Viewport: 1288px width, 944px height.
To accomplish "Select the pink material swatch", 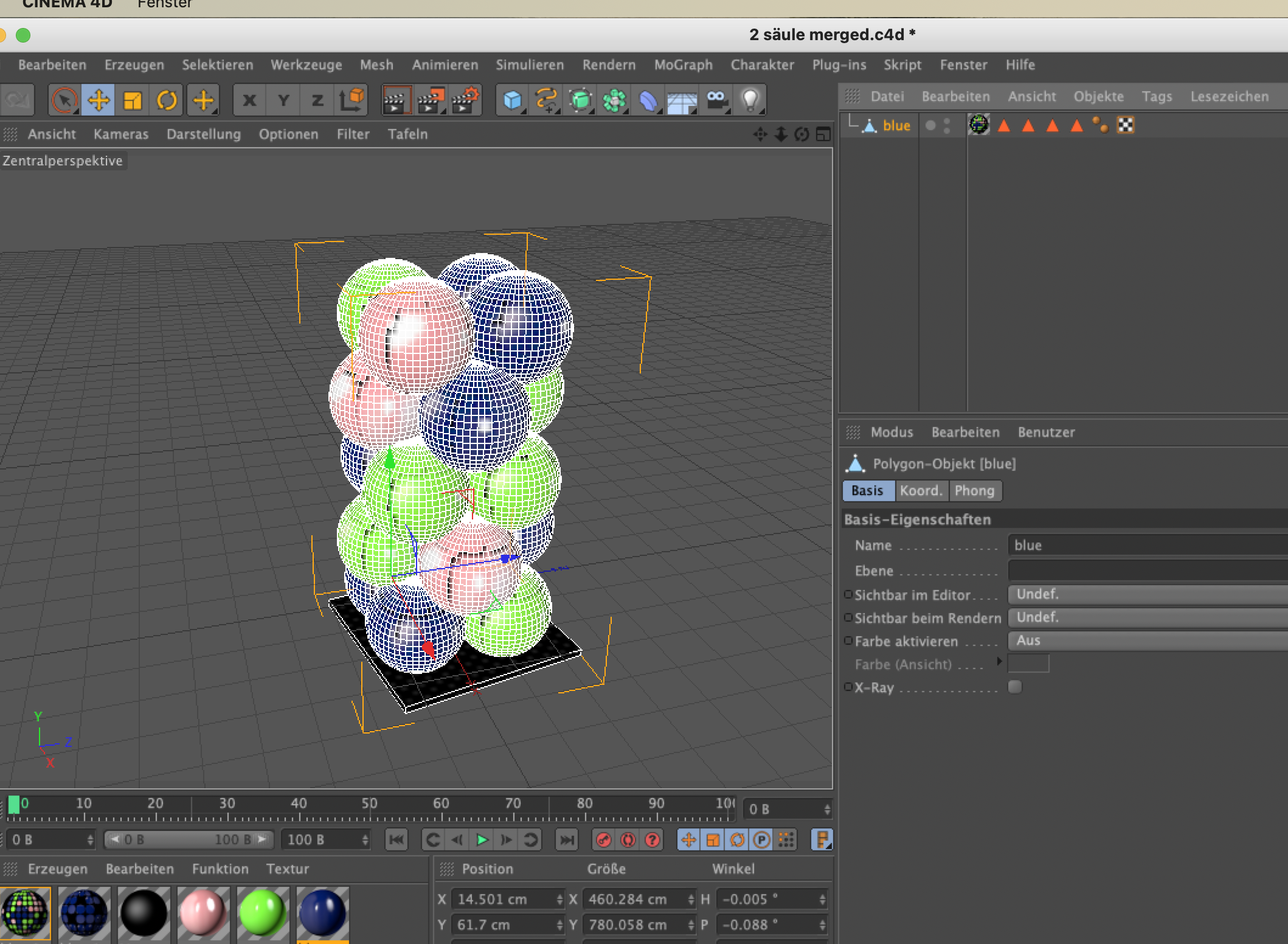I will click(203, 912).
